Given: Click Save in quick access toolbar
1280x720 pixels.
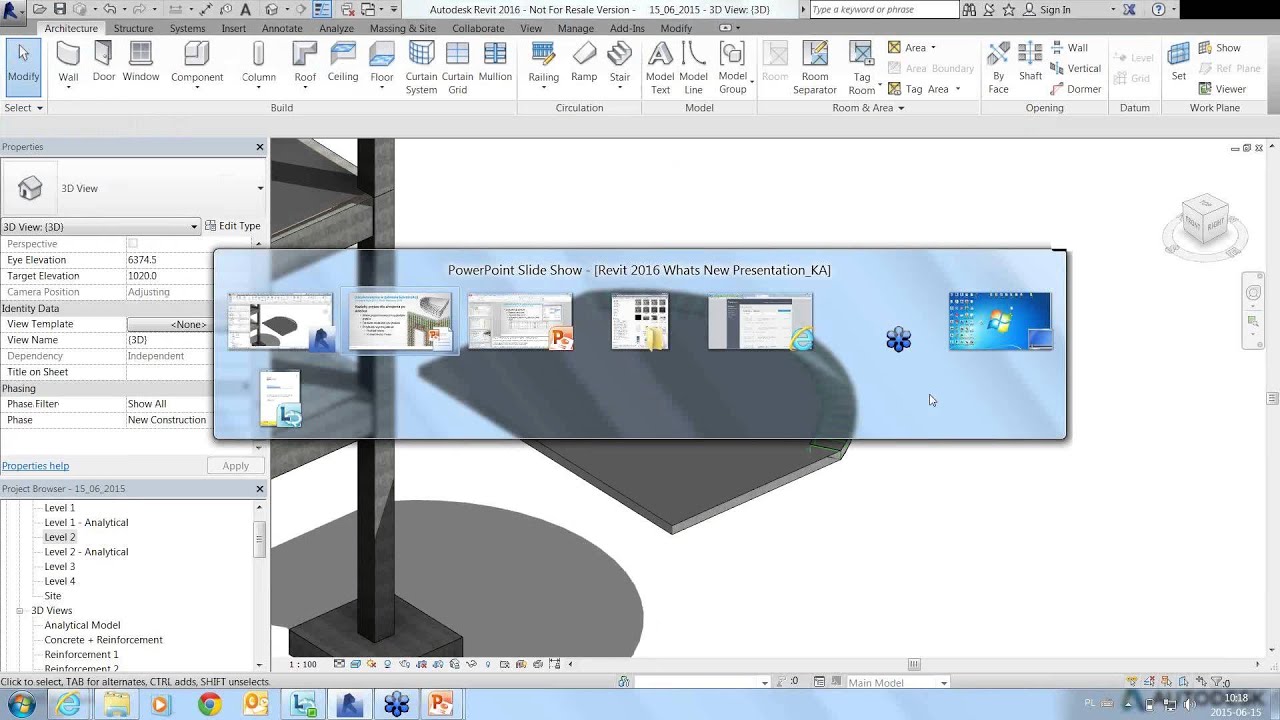Looking at the screenshot, I should pos(59,9).
